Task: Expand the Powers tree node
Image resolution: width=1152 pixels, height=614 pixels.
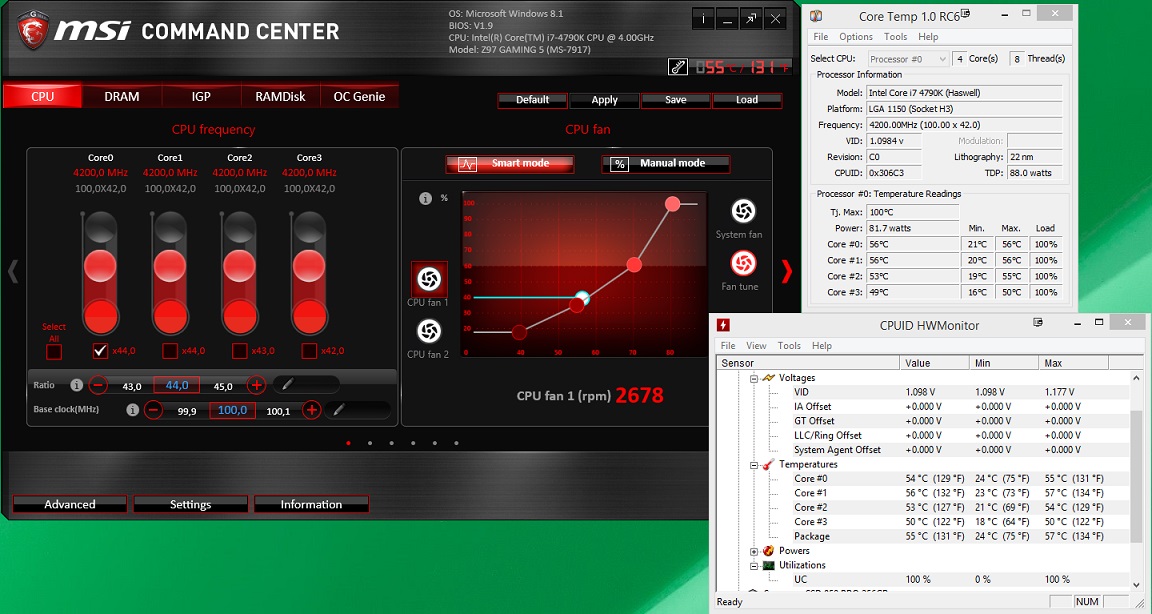Action: 754,551
